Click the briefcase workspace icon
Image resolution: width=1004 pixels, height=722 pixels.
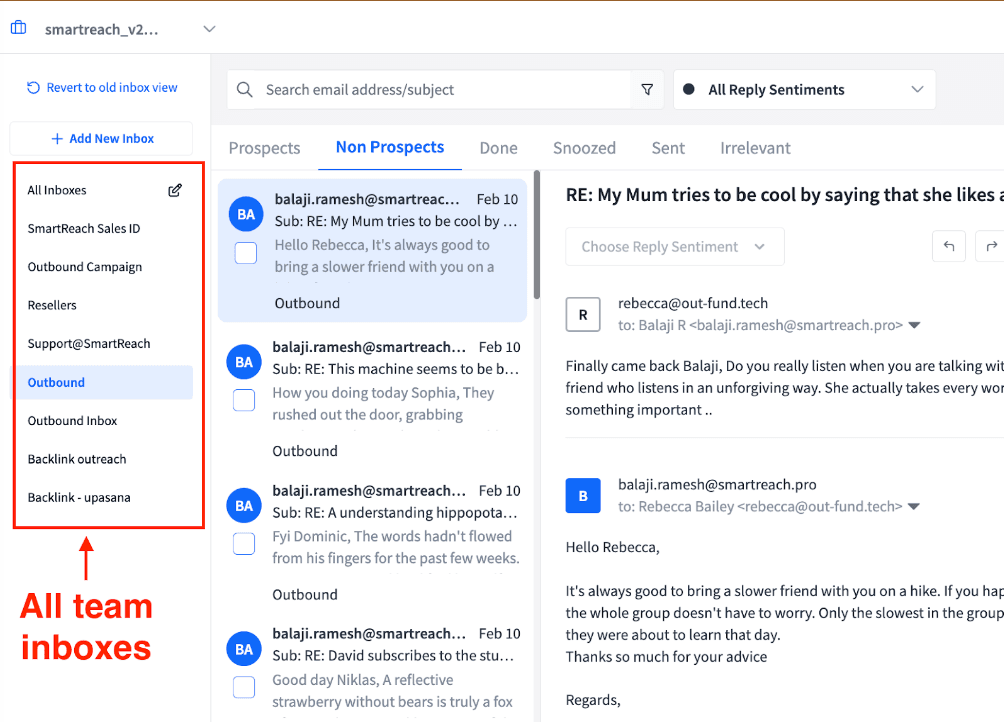[x=18, y=27]
